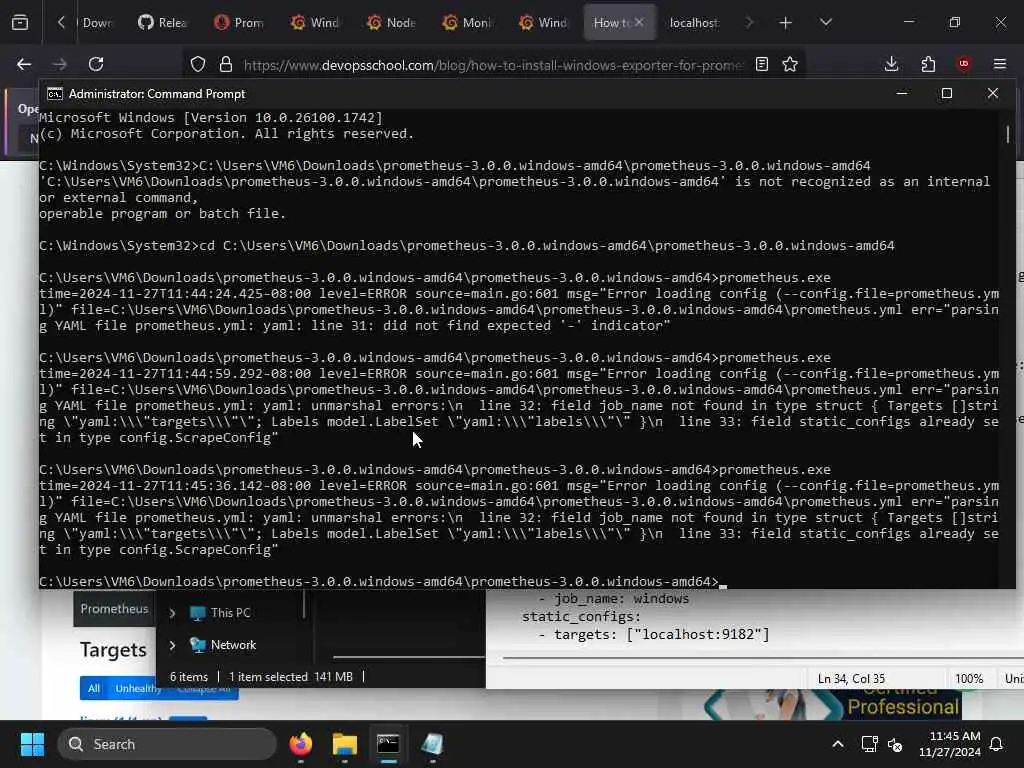The height and width of the screenshot is (768, 1024).
Task: Switch to the GitHub Releases tab
Action: pyautogui.click(x=162, y=23)
